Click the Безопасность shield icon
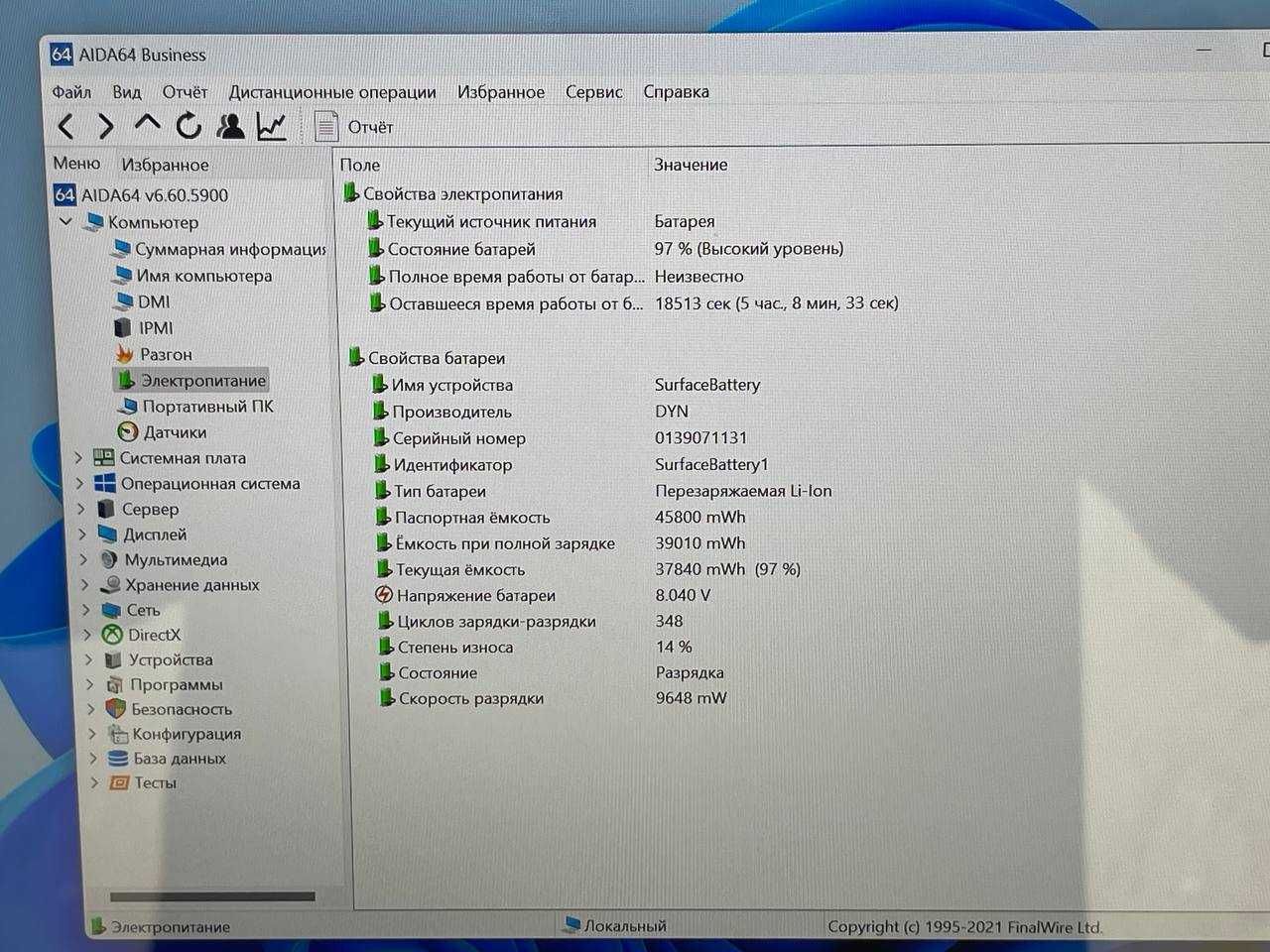Viewport: 1270px width, 952px height. [116, 709]
